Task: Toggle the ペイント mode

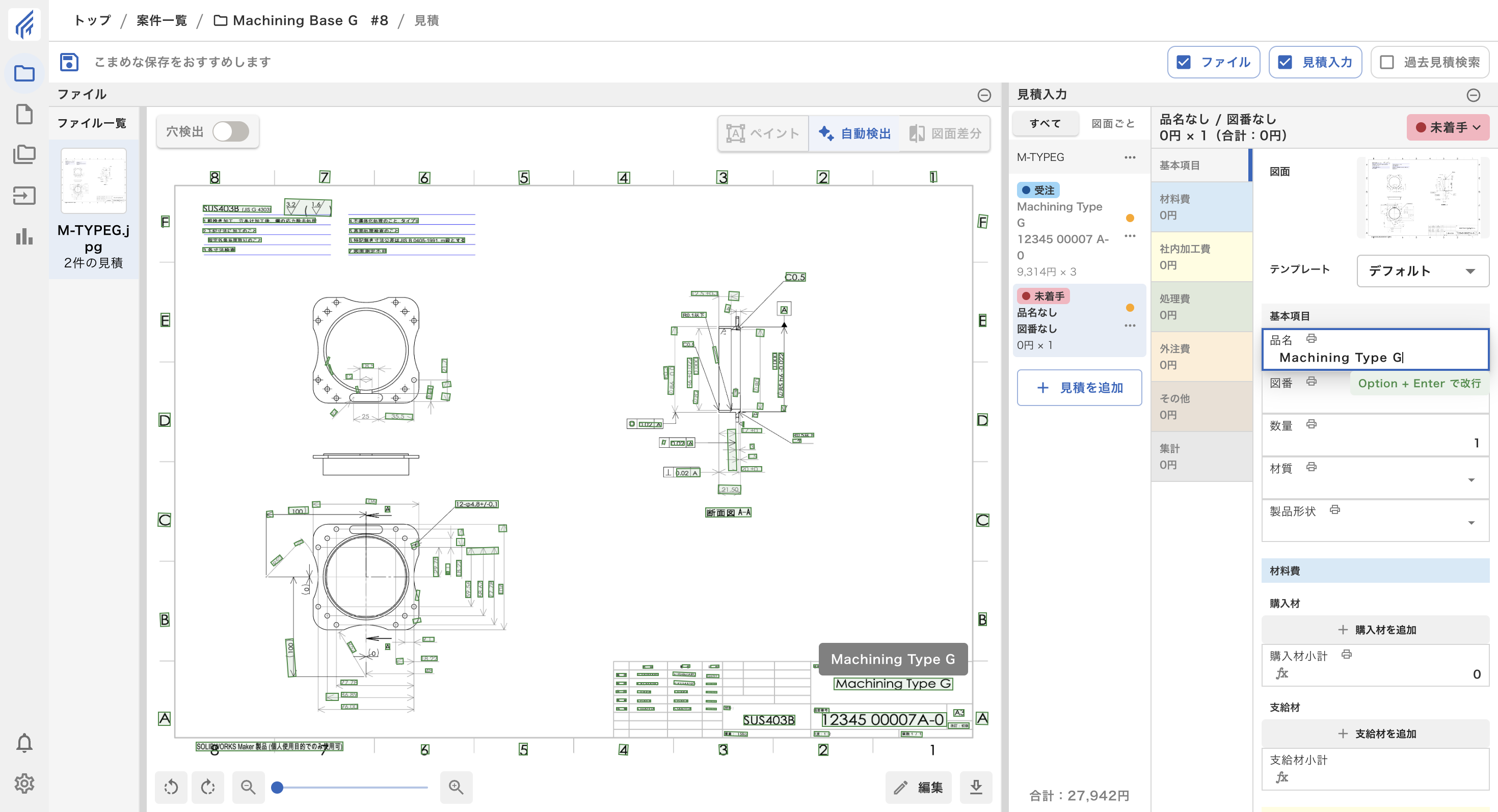Action: point(763,133)
